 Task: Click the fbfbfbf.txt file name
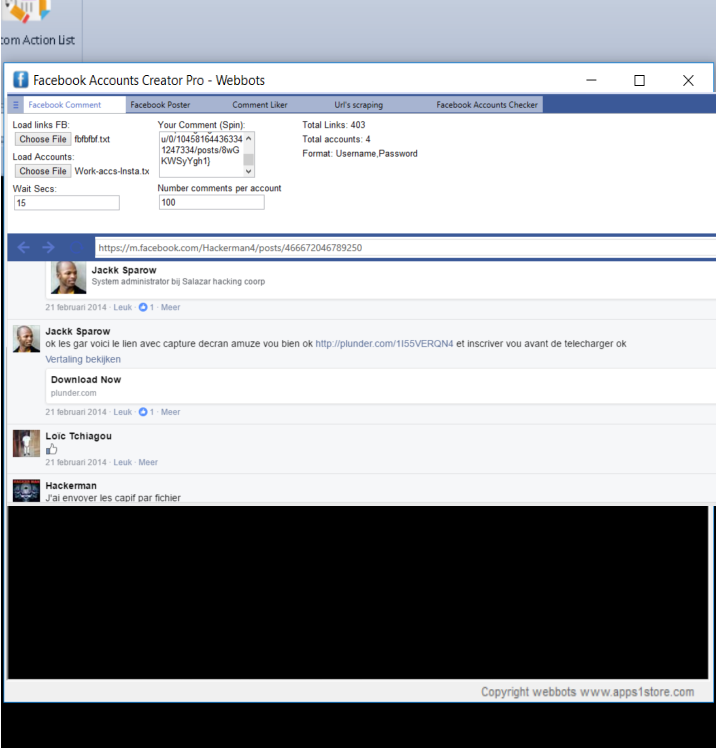click(92, 139)
